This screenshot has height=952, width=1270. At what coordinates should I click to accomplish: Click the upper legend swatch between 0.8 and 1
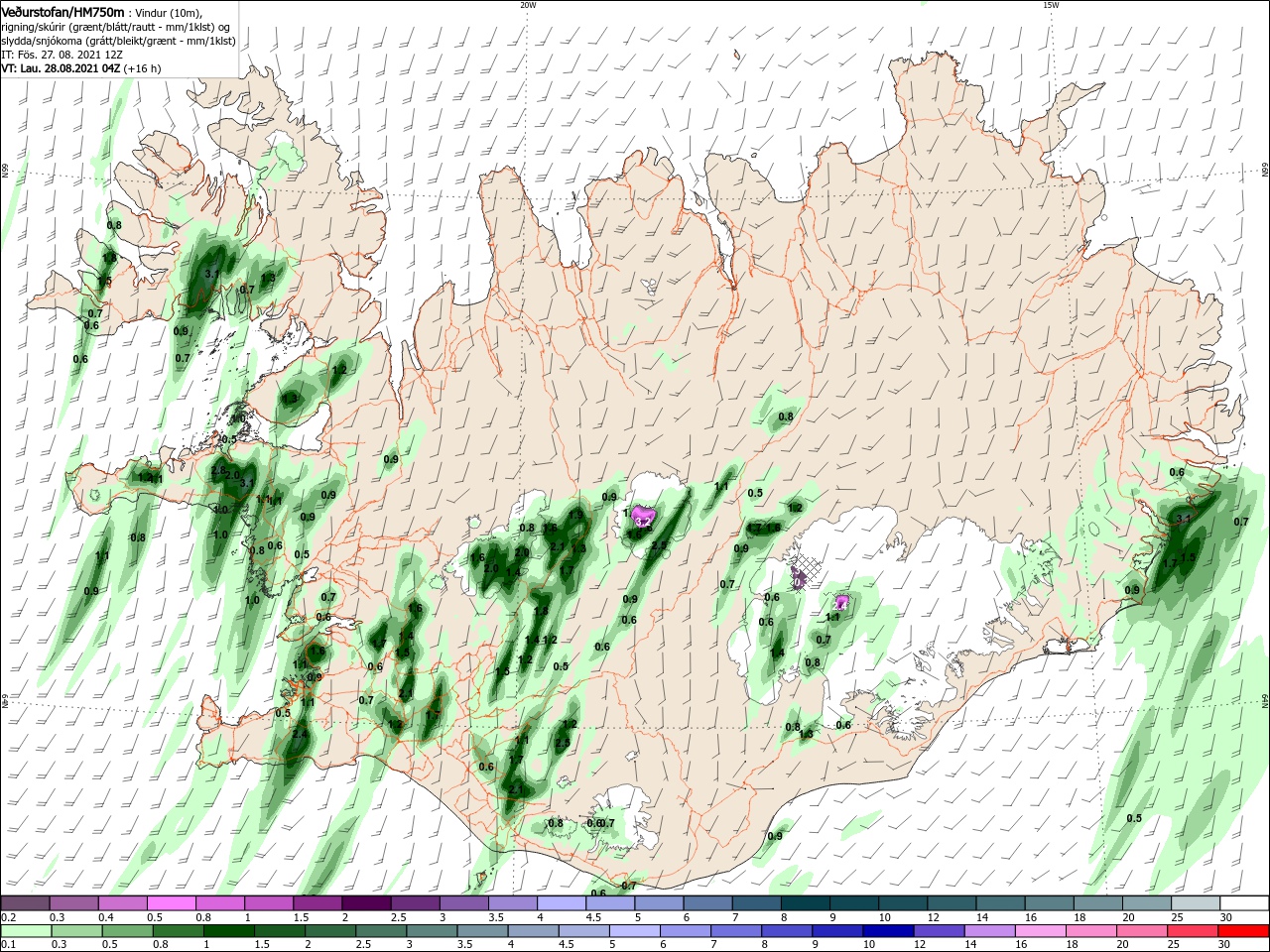click(221, 903)
